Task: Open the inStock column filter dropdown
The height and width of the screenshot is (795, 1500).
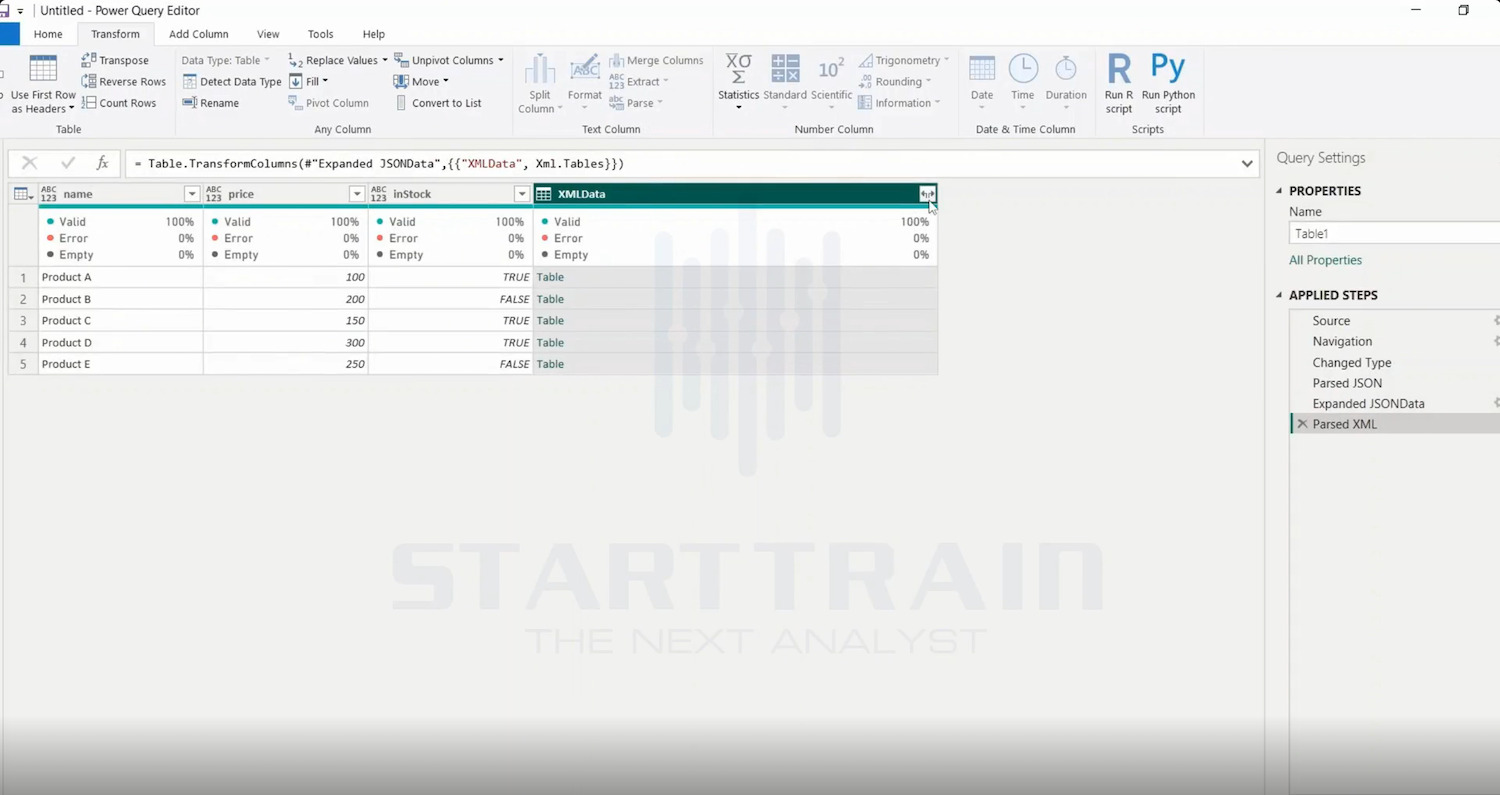Action: (522, 194)
